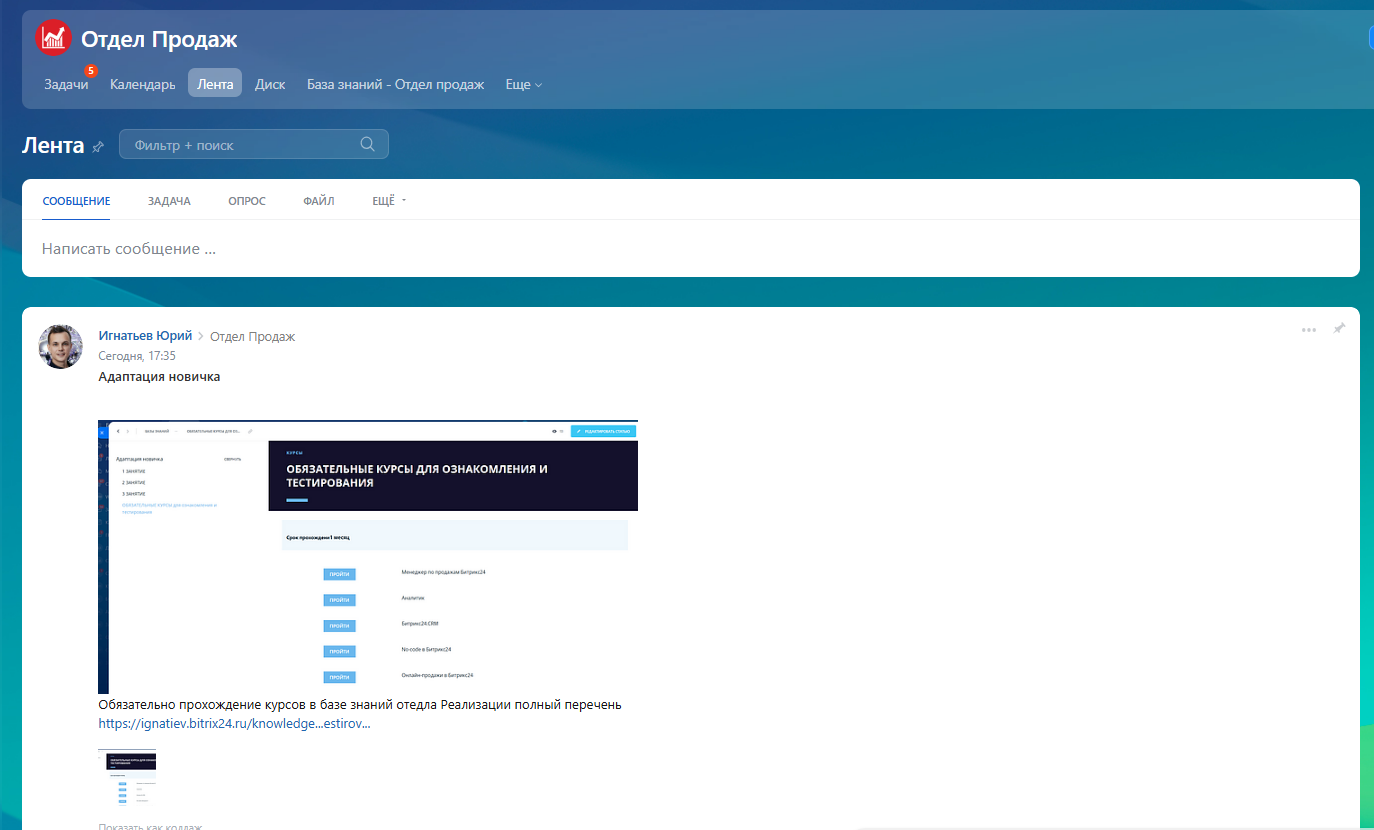
Task: Click the Лента page heading
Action: pyautogui.click(x=53, y=145)
